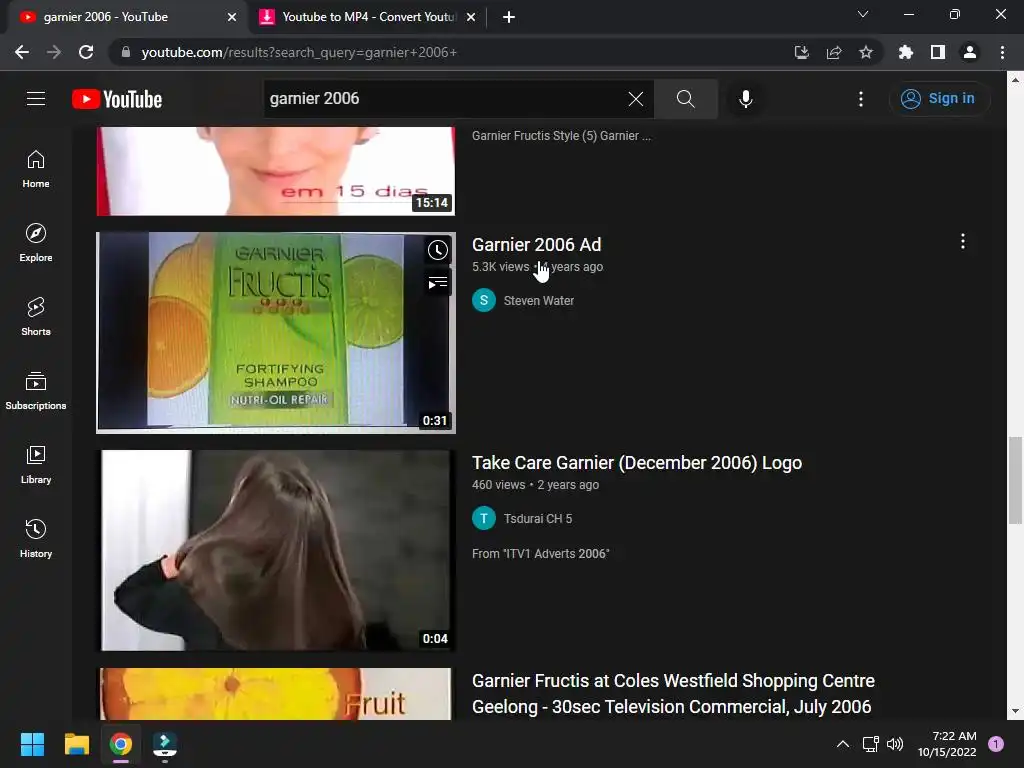Click 'From ITV1 Adverts 2006' description
Image resolution: width=1024 pixels, height=768 pixels.
tap(541, 554)
